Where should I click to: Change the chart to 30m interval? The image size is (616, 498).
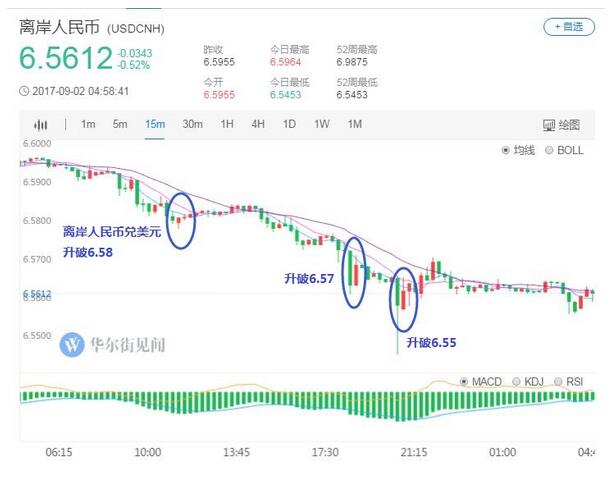192,125
